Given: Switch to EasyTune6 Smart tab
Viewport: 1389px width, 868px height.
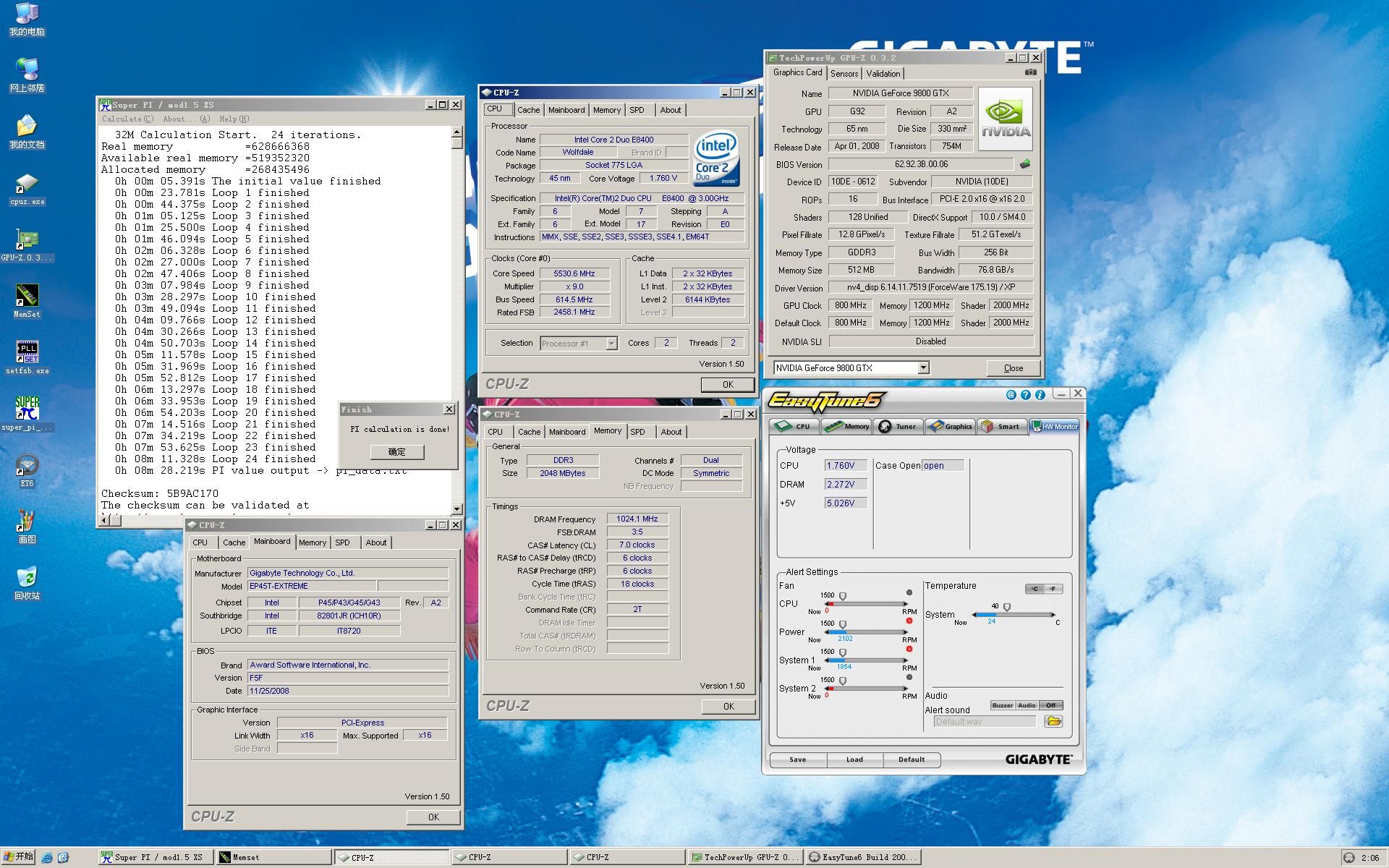Looking at the screenshot, I should click(x=1001, y=427).
